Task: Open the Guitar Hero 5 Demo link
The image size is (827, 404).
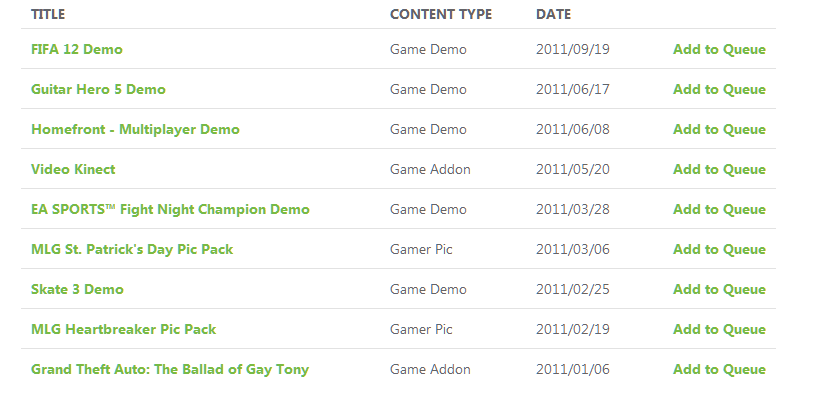Action: (x=98, y=89)
